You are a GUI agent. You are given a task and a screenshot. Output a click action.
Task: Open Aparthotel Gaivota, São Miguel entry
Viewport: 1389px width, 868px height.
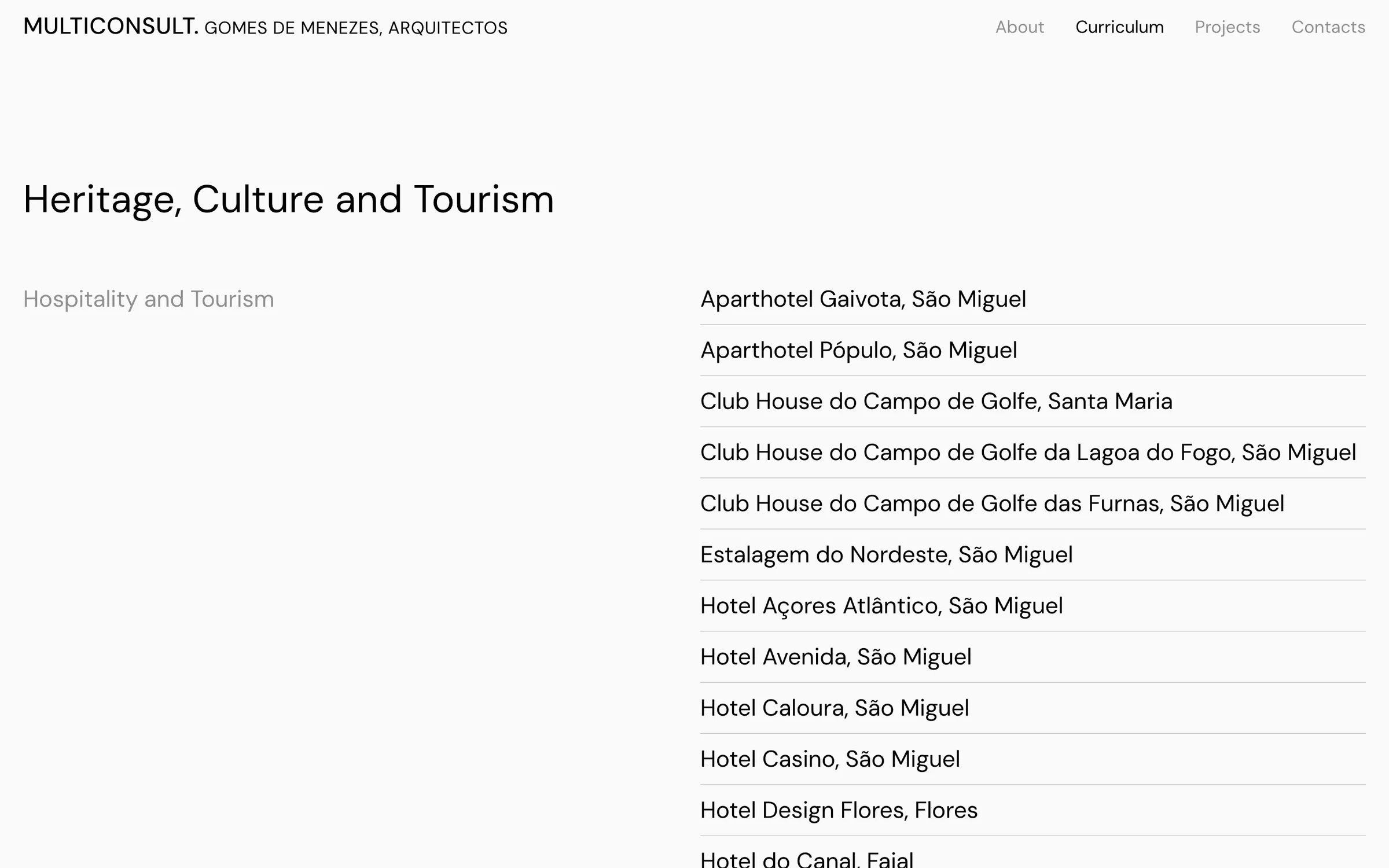[x=863, y=299]
